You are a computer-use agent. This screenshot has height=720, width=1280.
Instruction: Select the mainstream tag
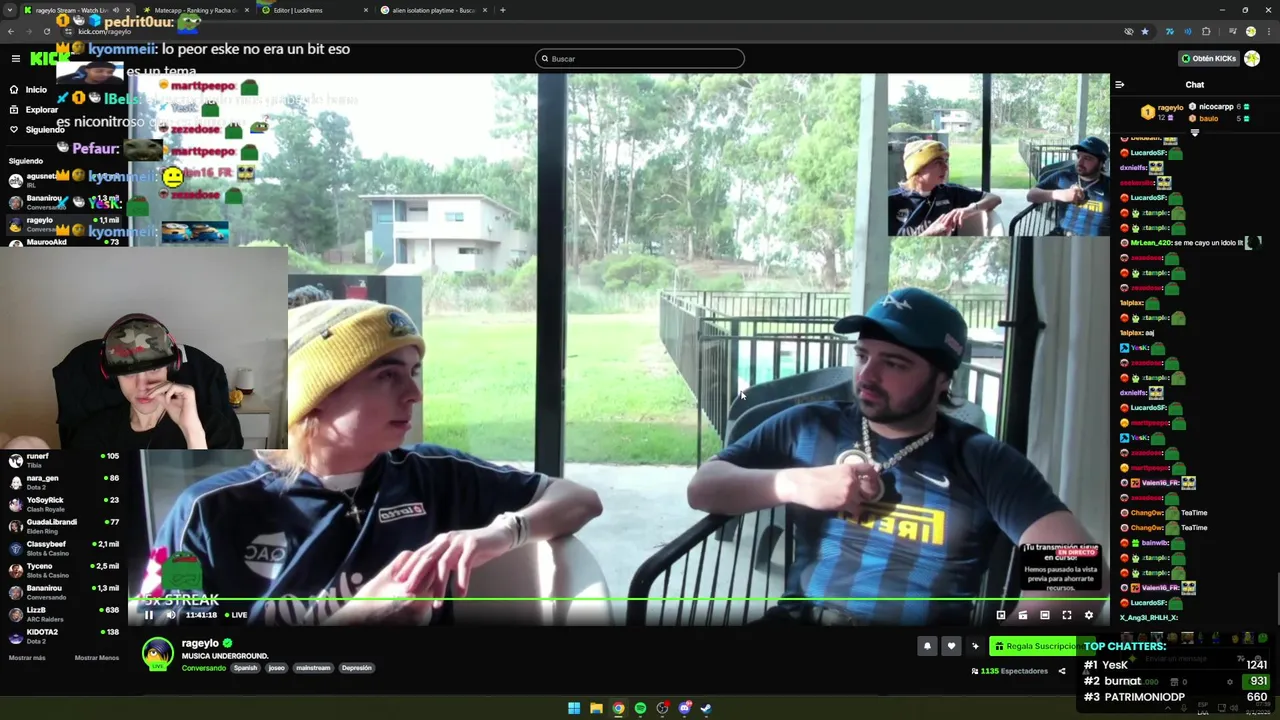[x=313, y=668]
